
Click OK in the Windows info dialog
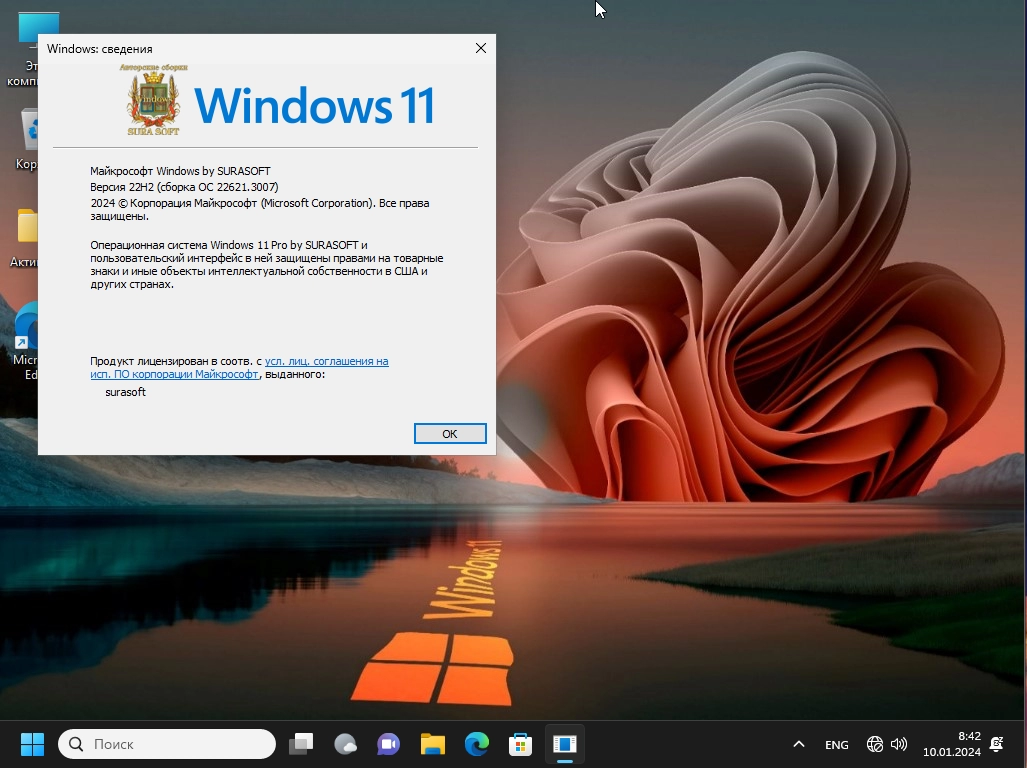[450, 433]
